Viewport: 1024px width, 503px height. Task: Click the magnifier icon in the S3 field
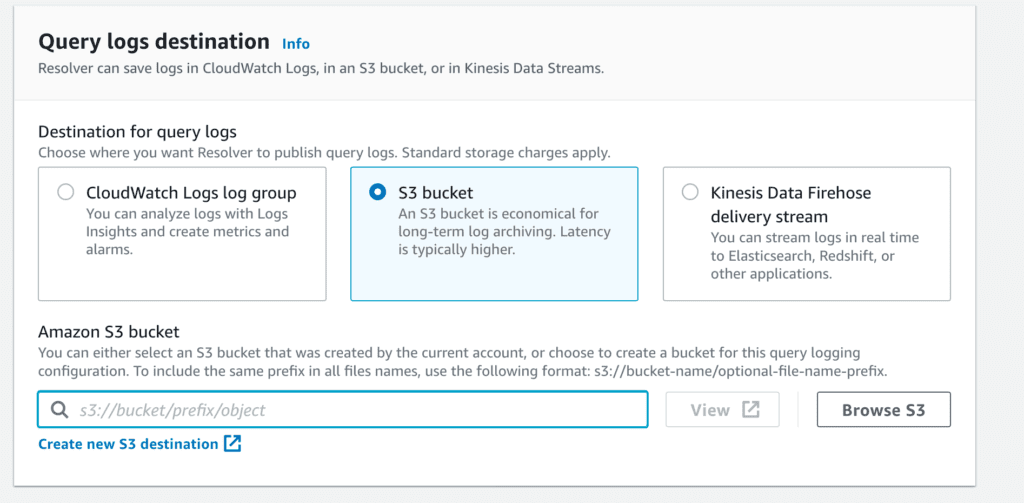59,410
